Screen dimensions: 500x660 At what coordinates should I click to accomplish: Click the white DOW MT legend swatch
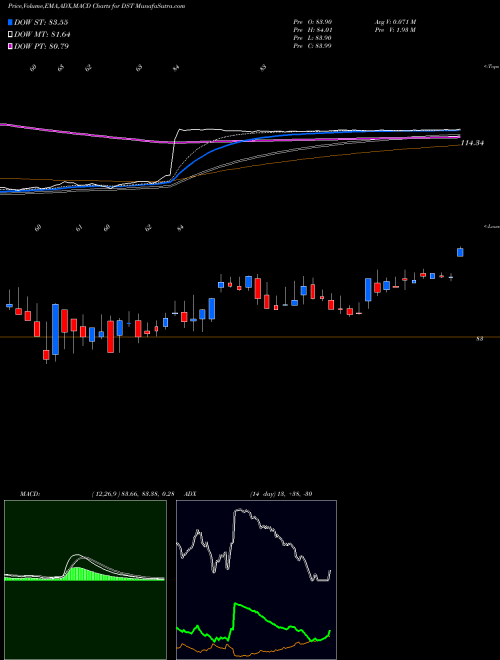11,34
